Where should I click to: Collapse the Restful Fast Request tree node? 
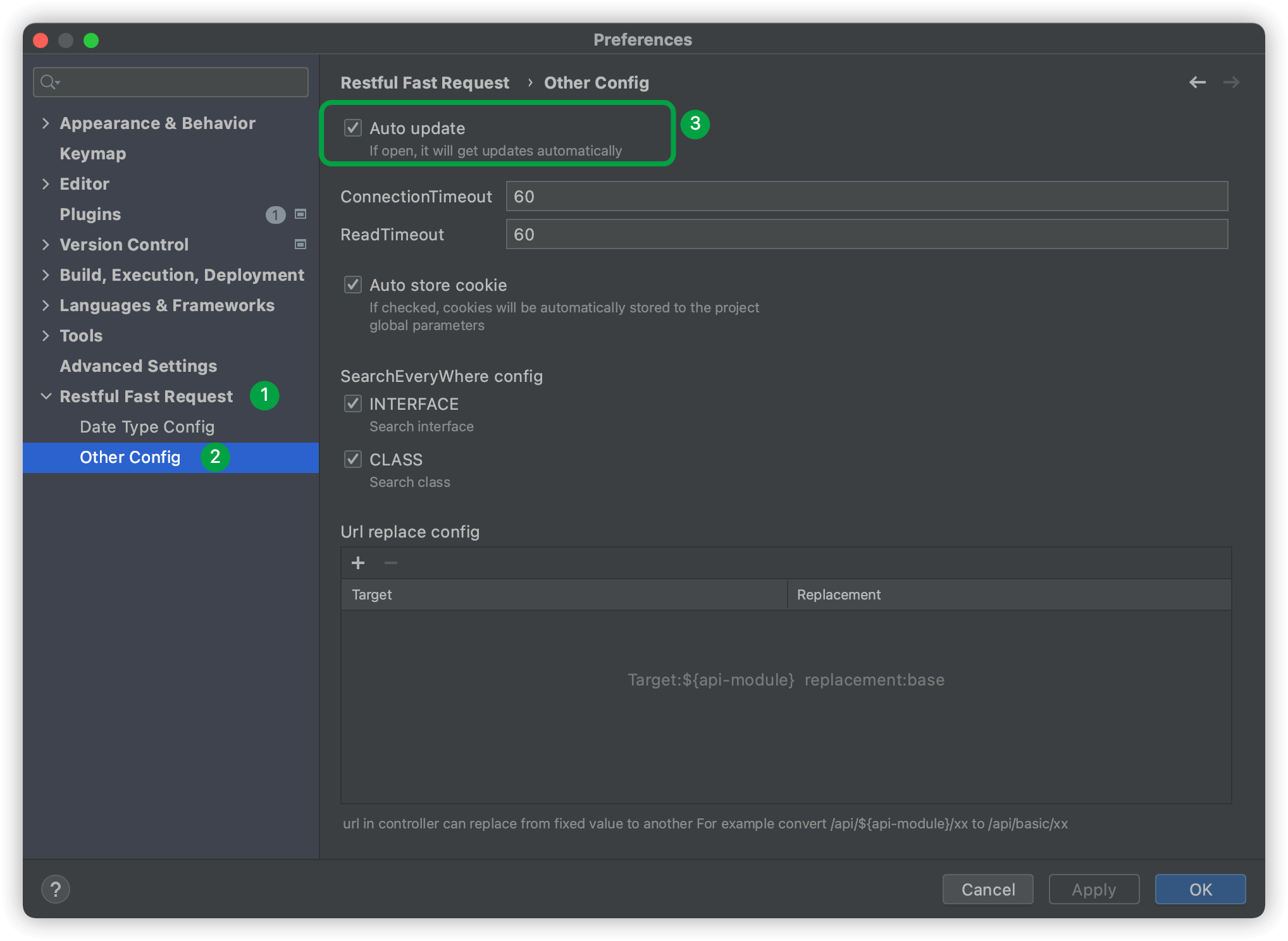point(46,397)
